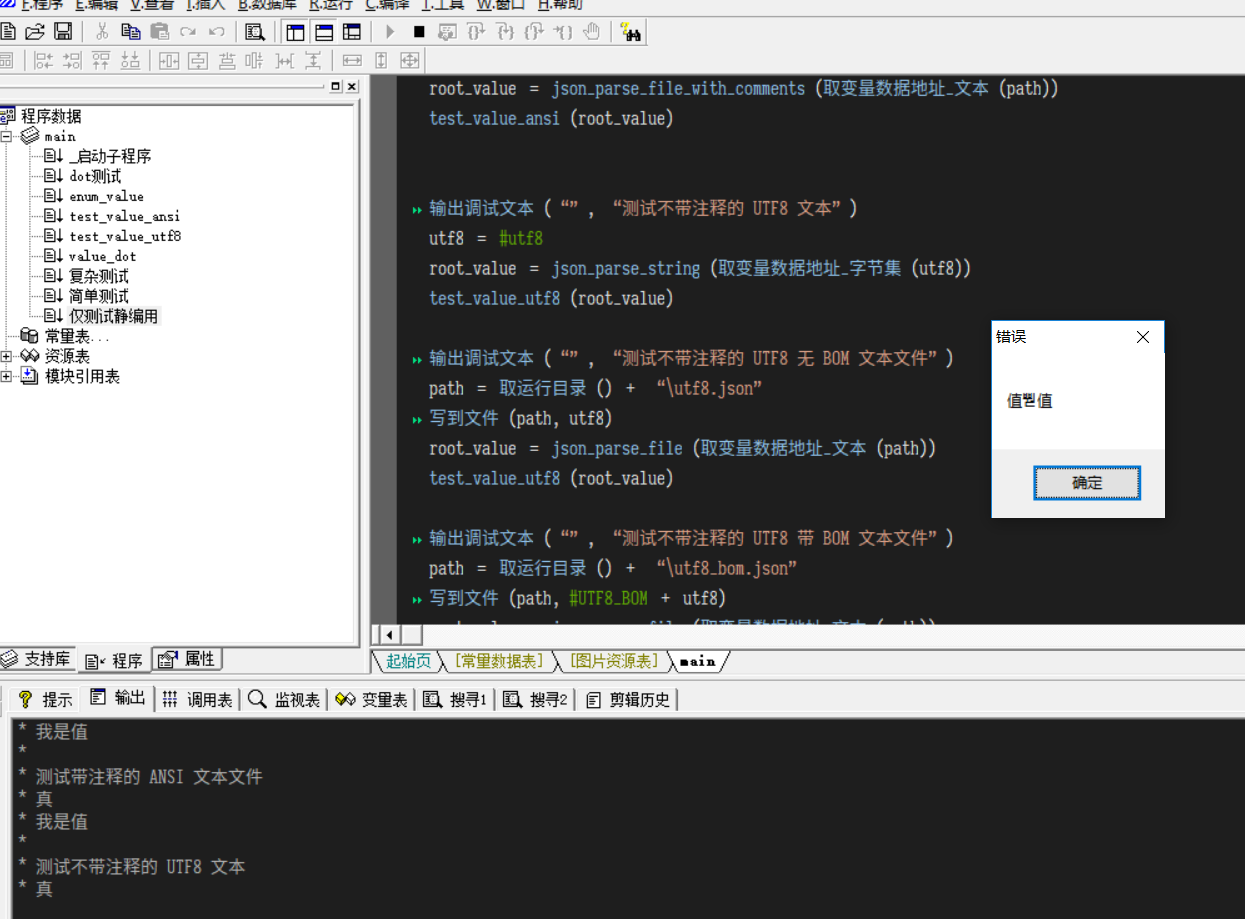Click the second window layout toolbar icon
Image resolution: width=1245 pixels, height=919 pixels.
coord(323,32)
